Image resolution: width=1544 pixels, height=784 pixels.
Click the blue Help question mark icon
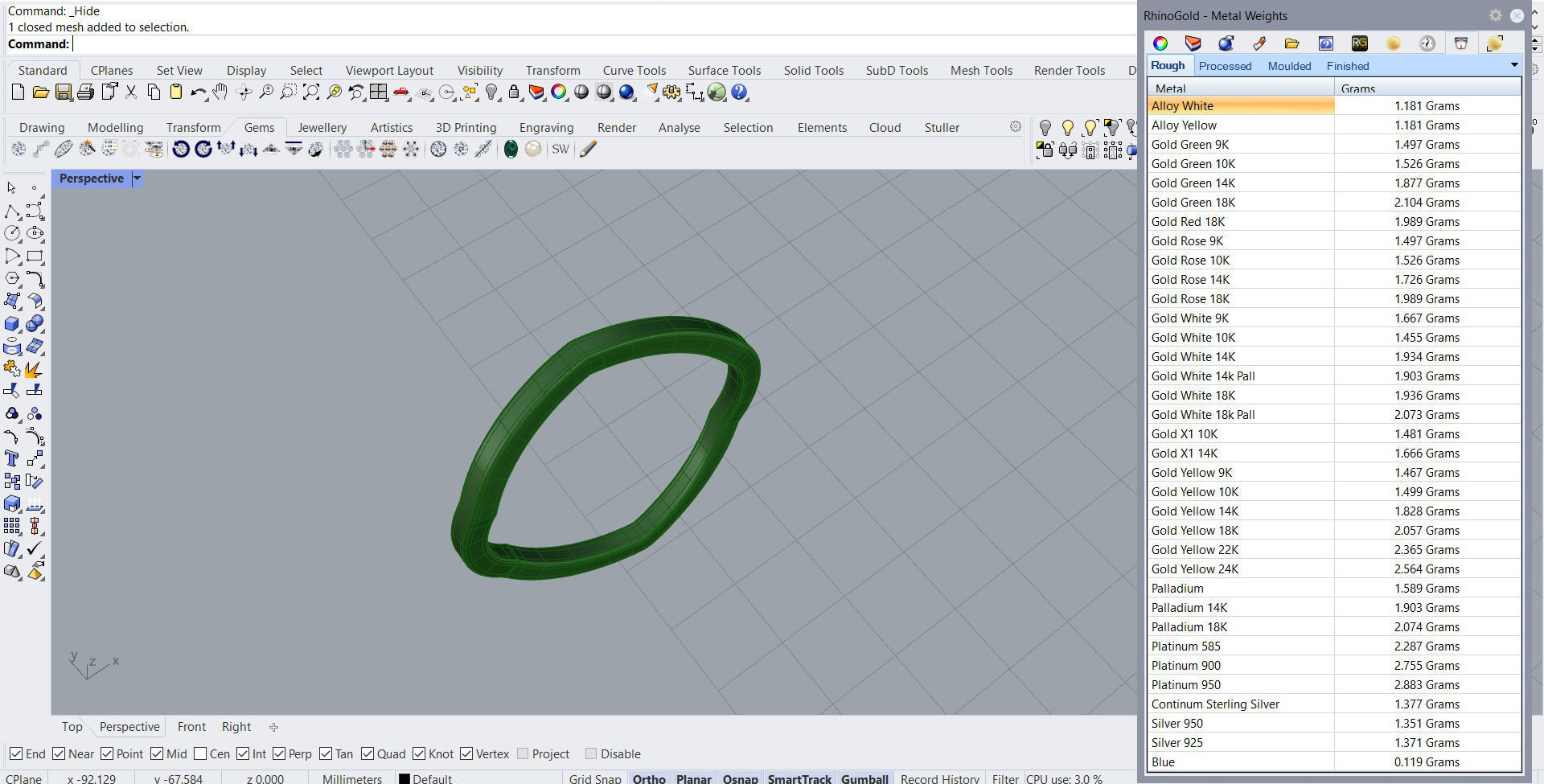tap(740, 92)
